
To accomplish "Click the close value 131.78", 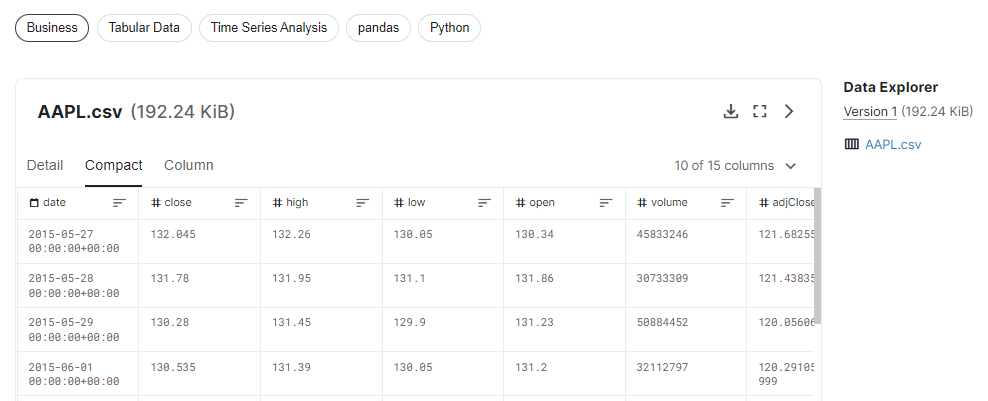I will click(169, 279).
